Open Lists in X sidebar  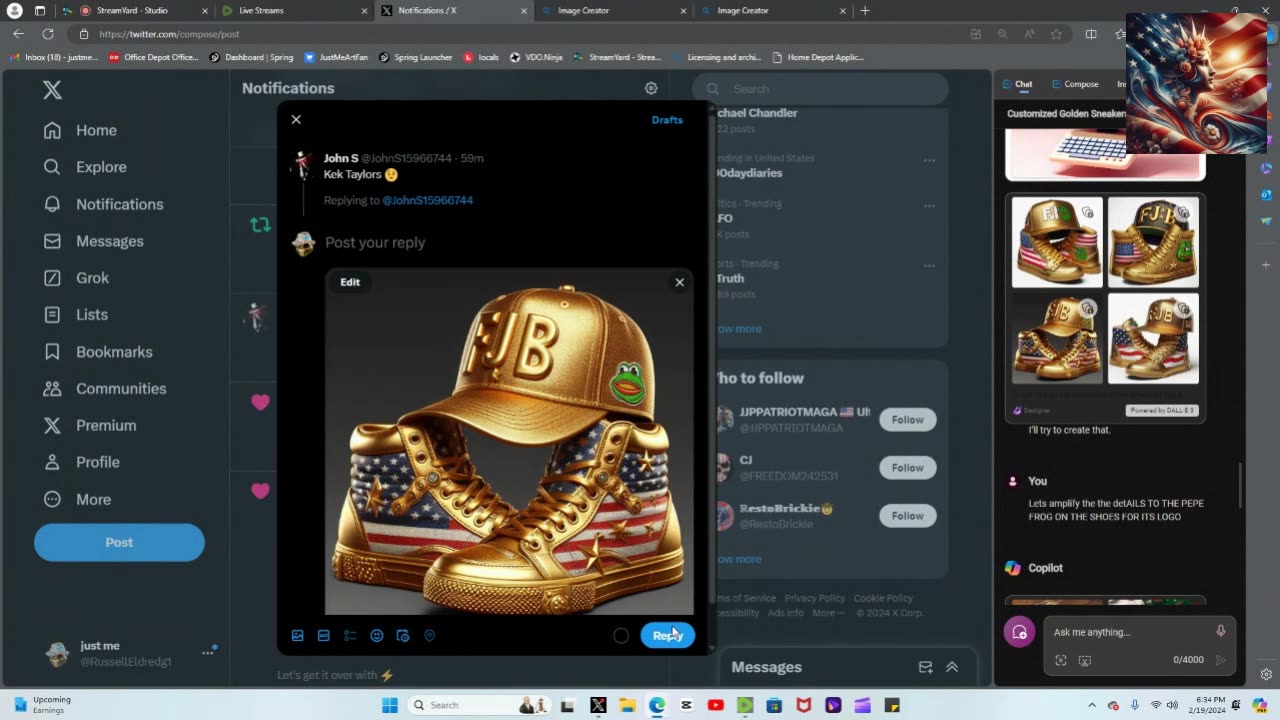pyautogui.click(x=75, y=314)
